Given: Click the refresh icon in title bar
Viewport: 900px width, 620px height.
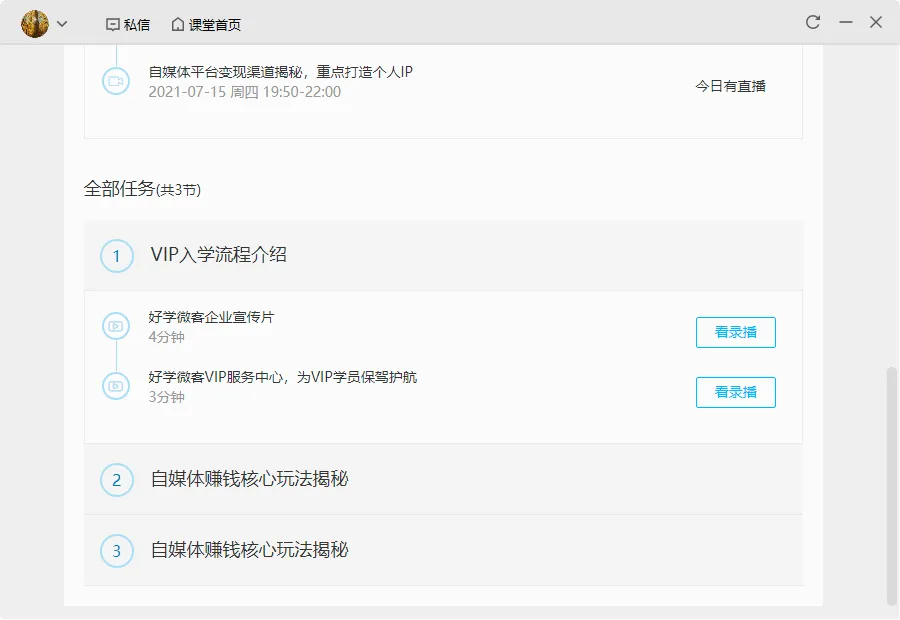Looking at the screenshot, I should point(813,22).
